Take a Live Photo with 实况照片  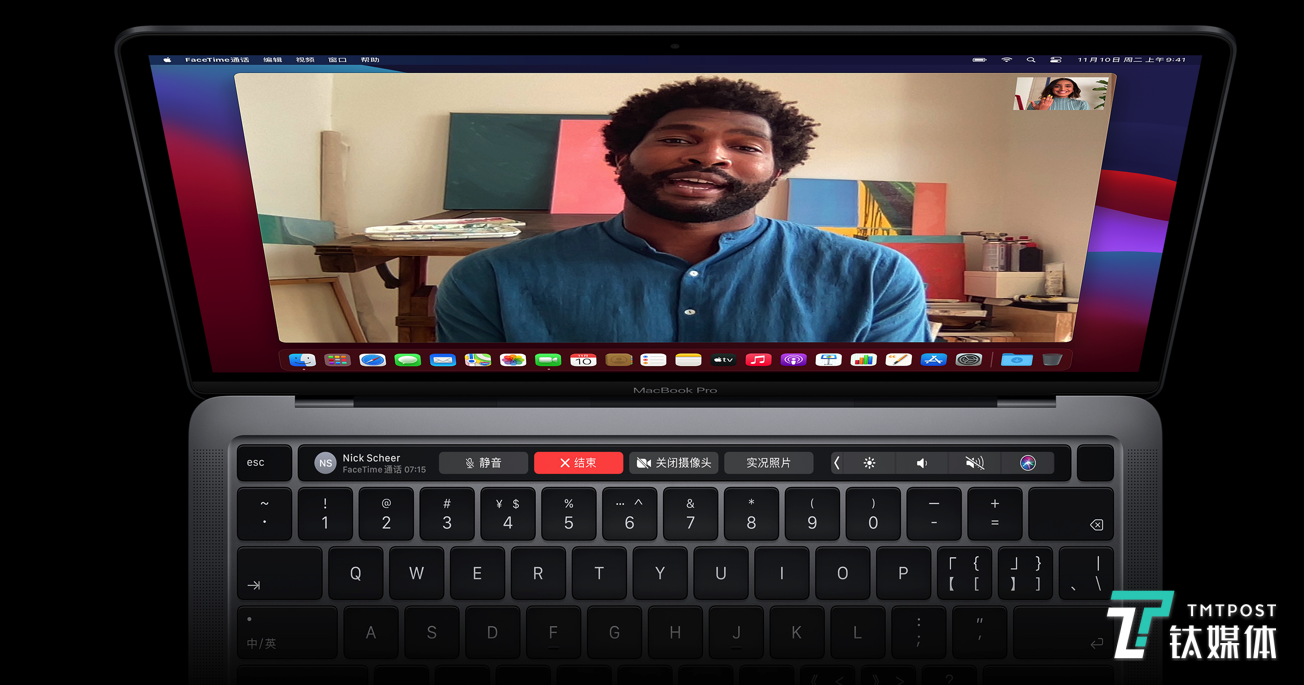[768, 463]
